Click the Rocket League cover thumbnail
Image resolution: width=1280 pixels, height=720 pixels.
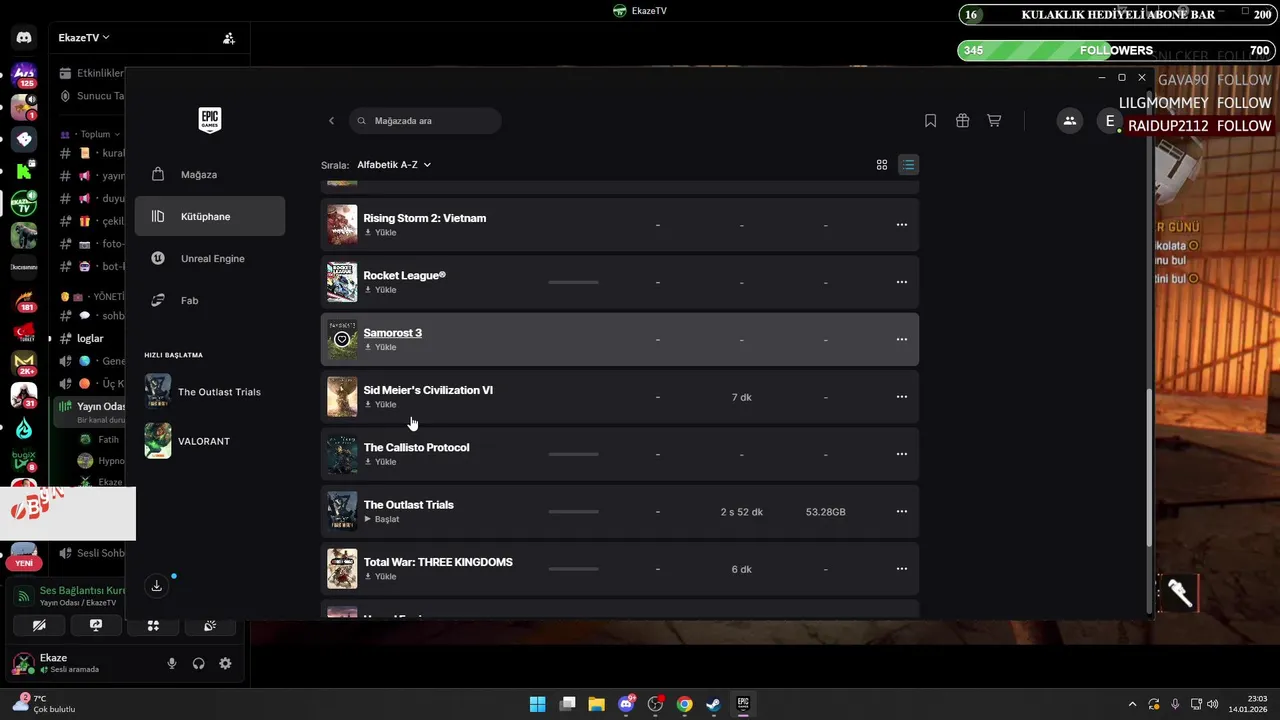click(342, 282)
